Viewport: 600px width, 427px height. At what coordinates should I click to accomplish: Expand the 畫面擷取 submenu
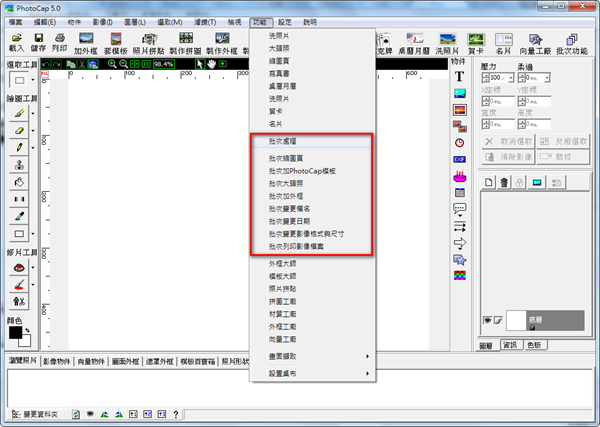click(313, 356)
